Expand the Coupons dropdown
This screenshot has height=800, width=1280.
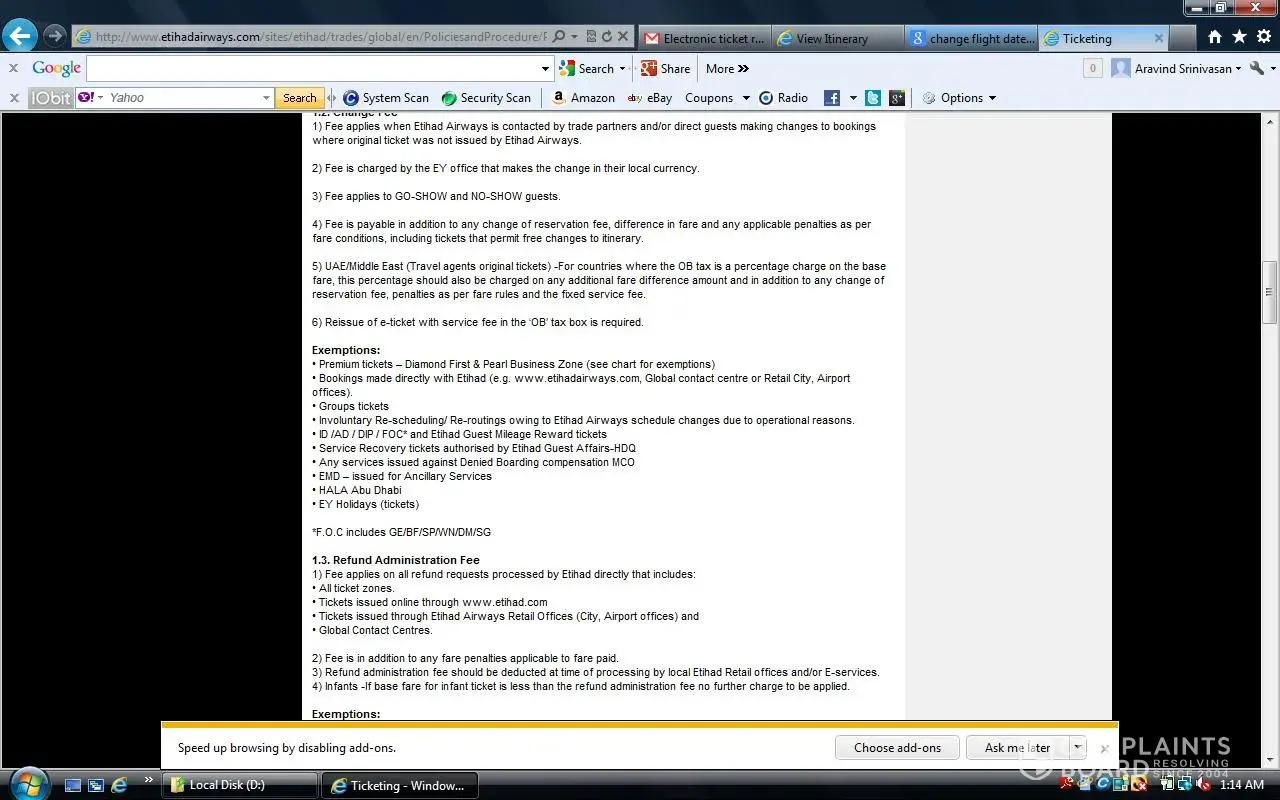pyautogui.click(x=716, y=98)
